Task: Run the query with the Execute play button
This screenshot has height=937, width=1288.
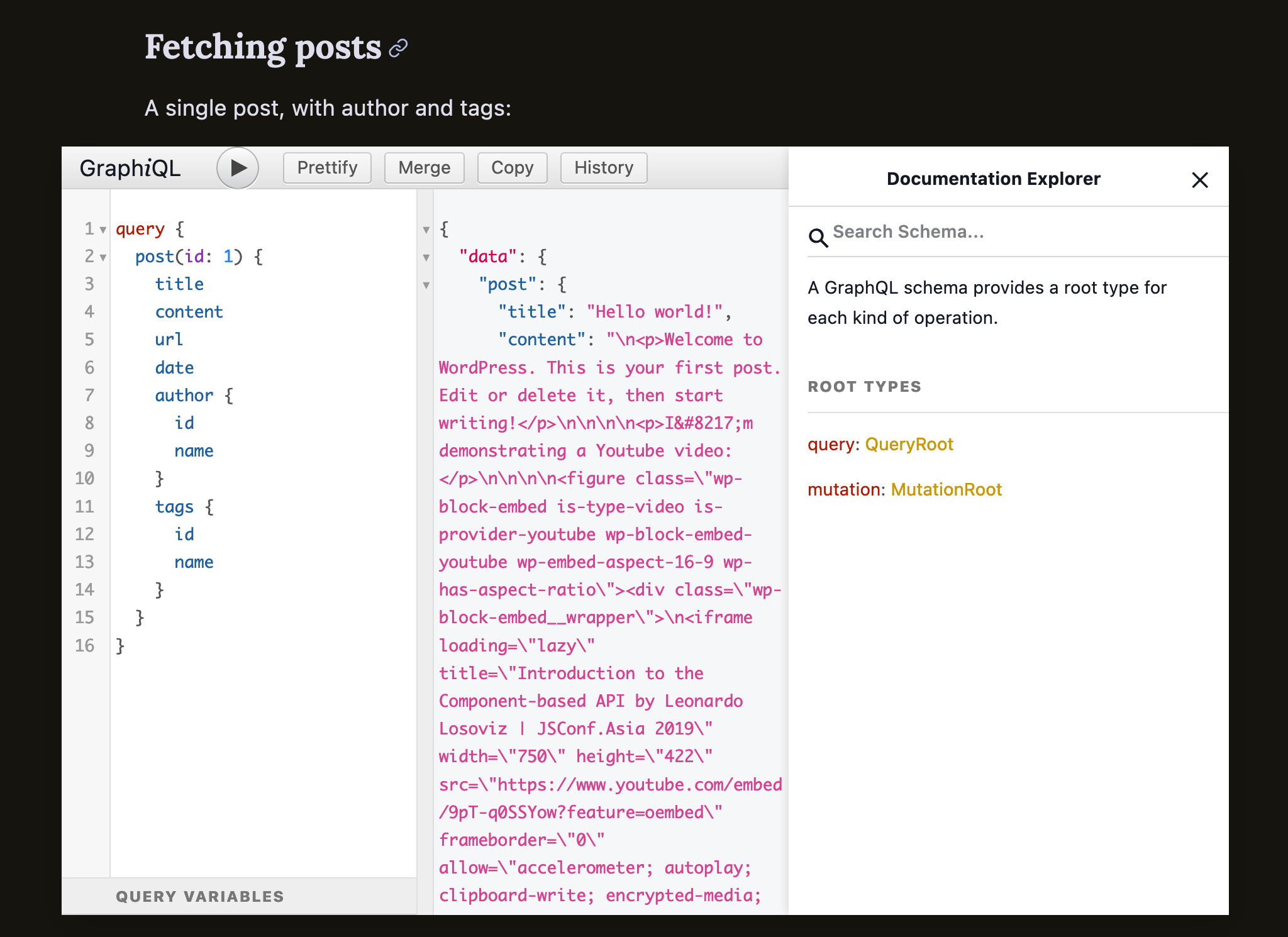Action: 238,168
